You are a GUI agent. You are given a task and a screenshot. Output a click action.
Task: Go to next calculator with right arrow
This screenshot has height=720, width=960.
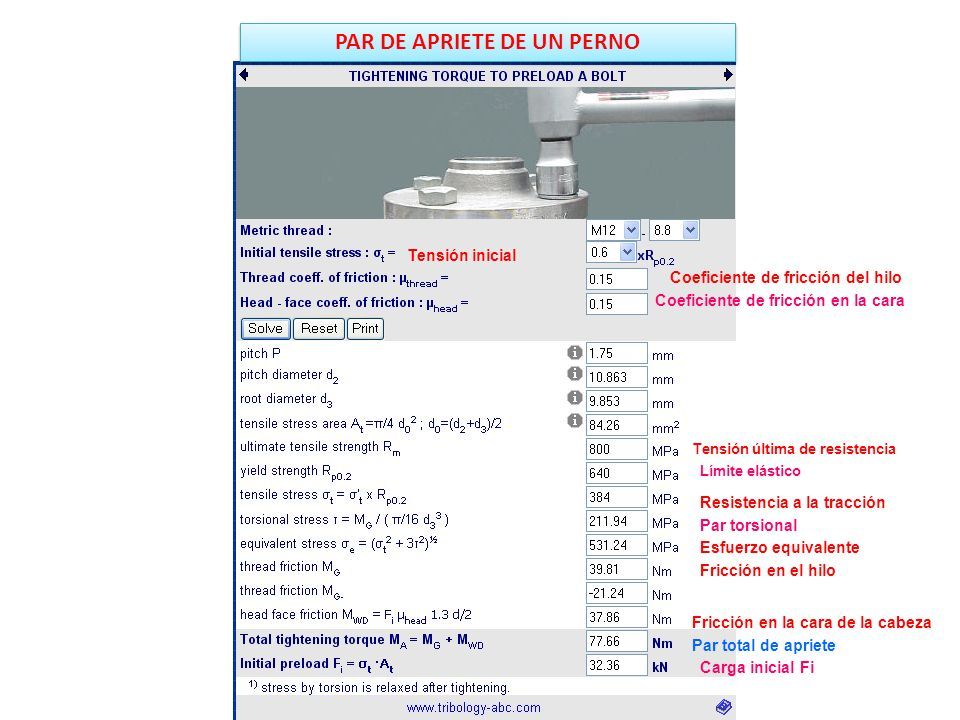[x=727, y=75]
